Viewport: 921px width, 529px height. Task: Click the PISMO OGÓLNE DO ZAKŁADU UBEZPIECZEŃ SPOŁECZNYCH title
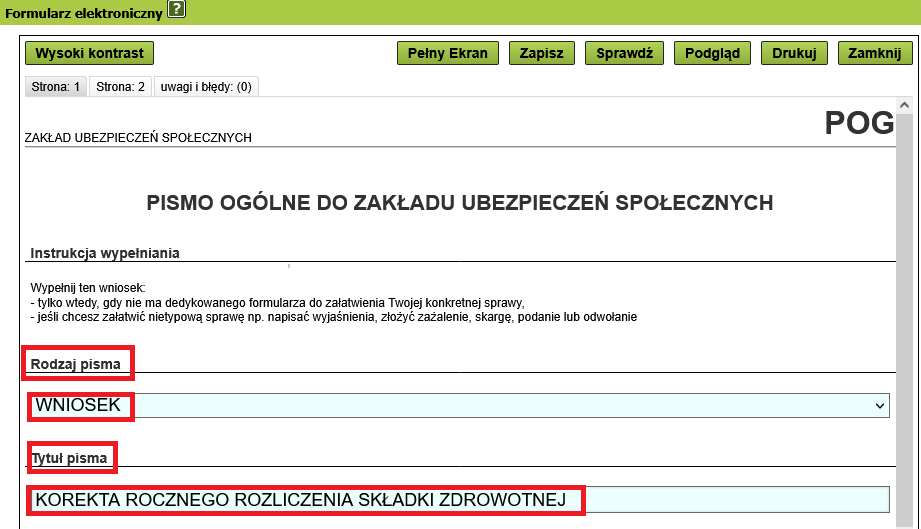click(459, 203)
